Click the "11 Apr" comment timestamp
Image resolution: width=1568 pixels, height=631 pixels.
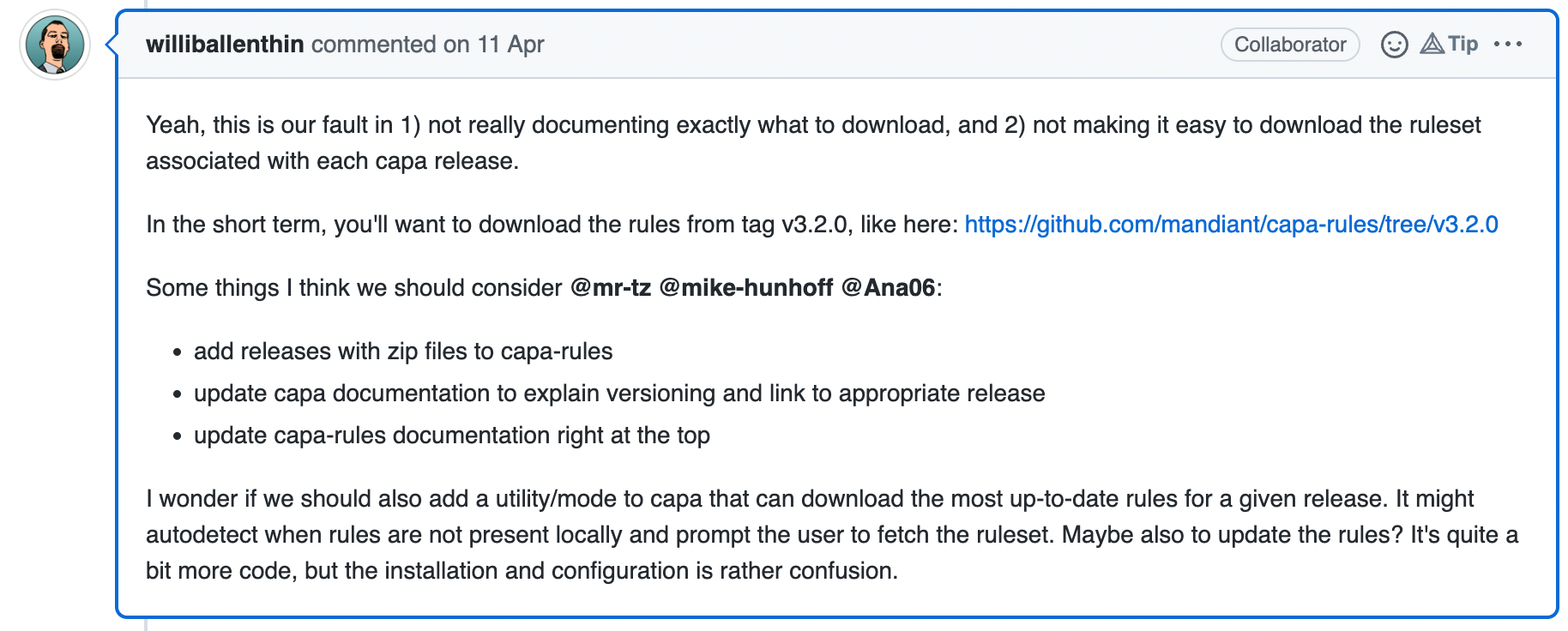pos(511,45)
